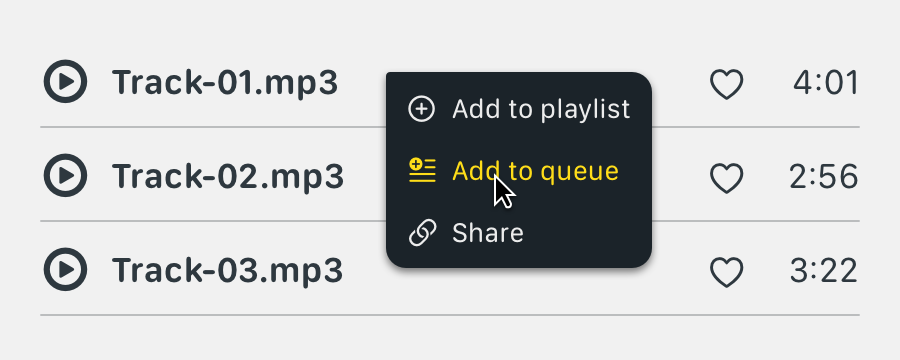Viewport: 900px width, 360px height.
Task: Choose the Add to playlist menu entry
Action: point(519,109)
